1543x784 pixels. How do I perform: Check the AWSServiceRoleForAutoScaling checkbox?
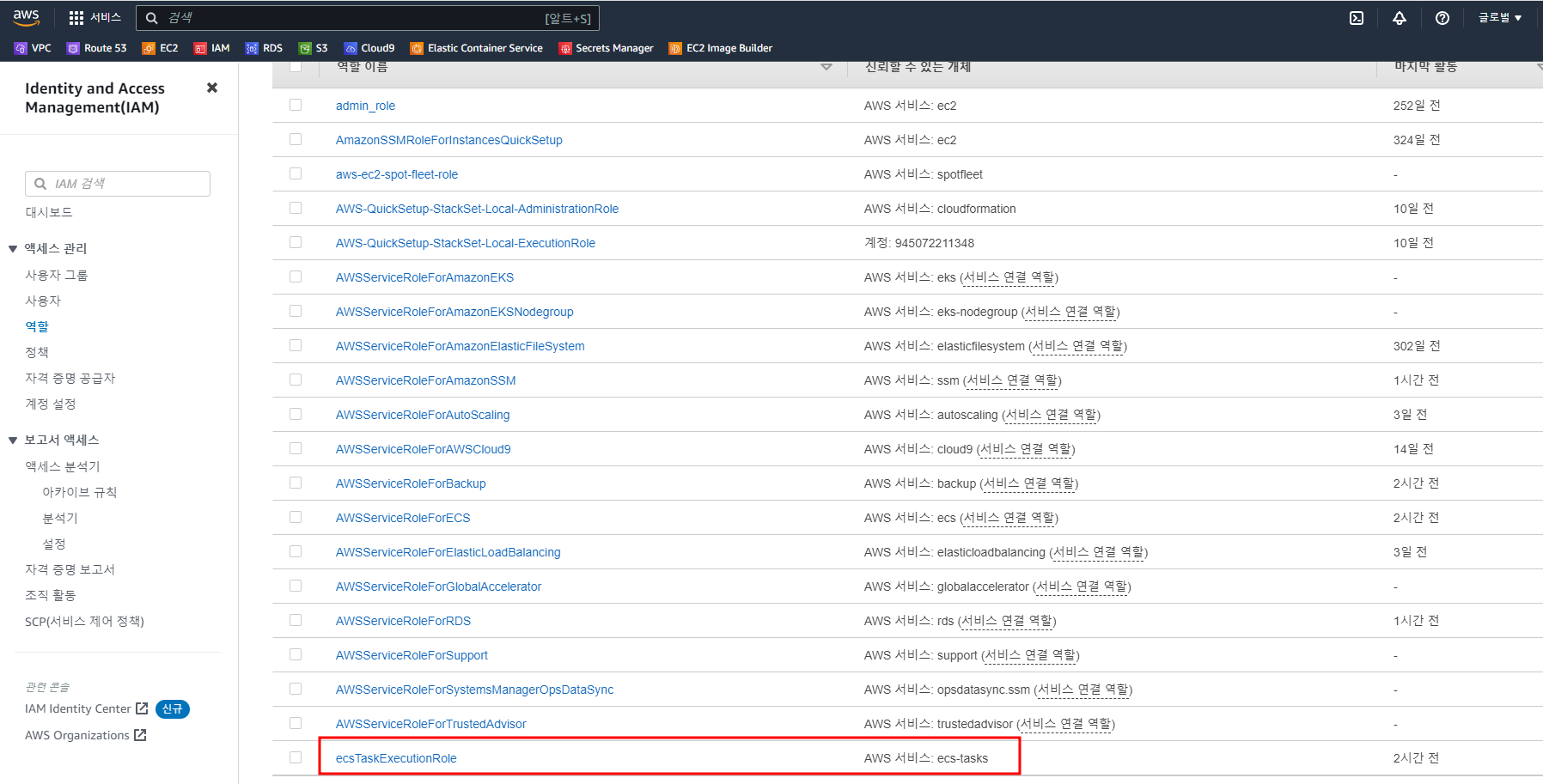coord(296,414)
